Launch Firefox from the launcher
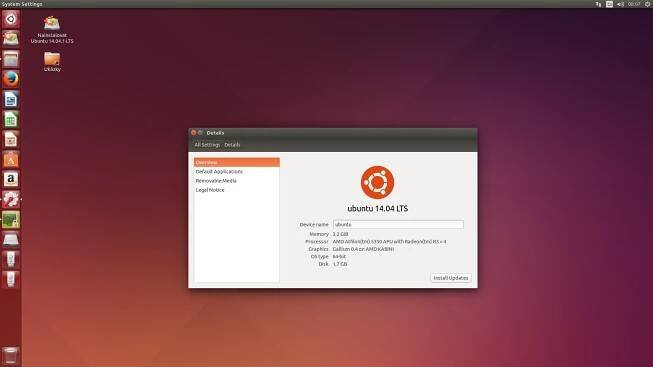Image resolution: width=653 pixels, height=367 pixels. pos(11,79)
